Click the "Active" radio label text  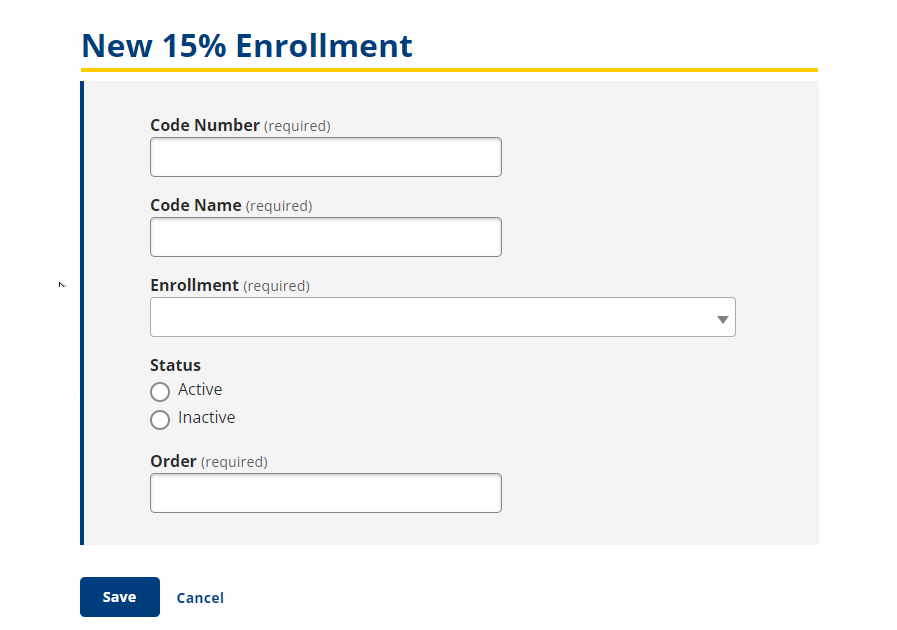(x=200, y=390)
